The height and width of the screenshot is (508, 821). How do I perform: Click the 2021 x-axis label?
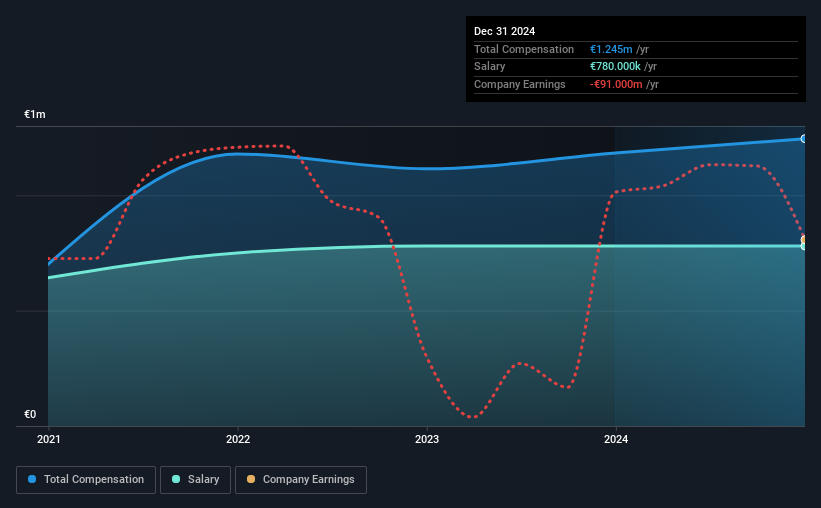49,439
